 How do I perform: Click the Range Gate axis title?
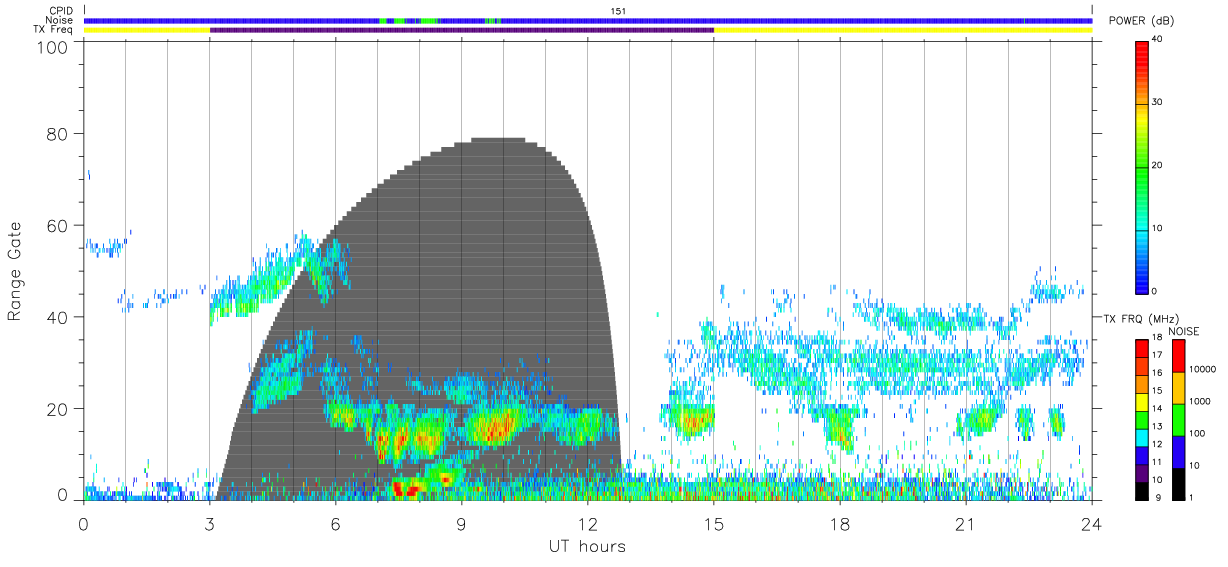(x=15, y=272)
